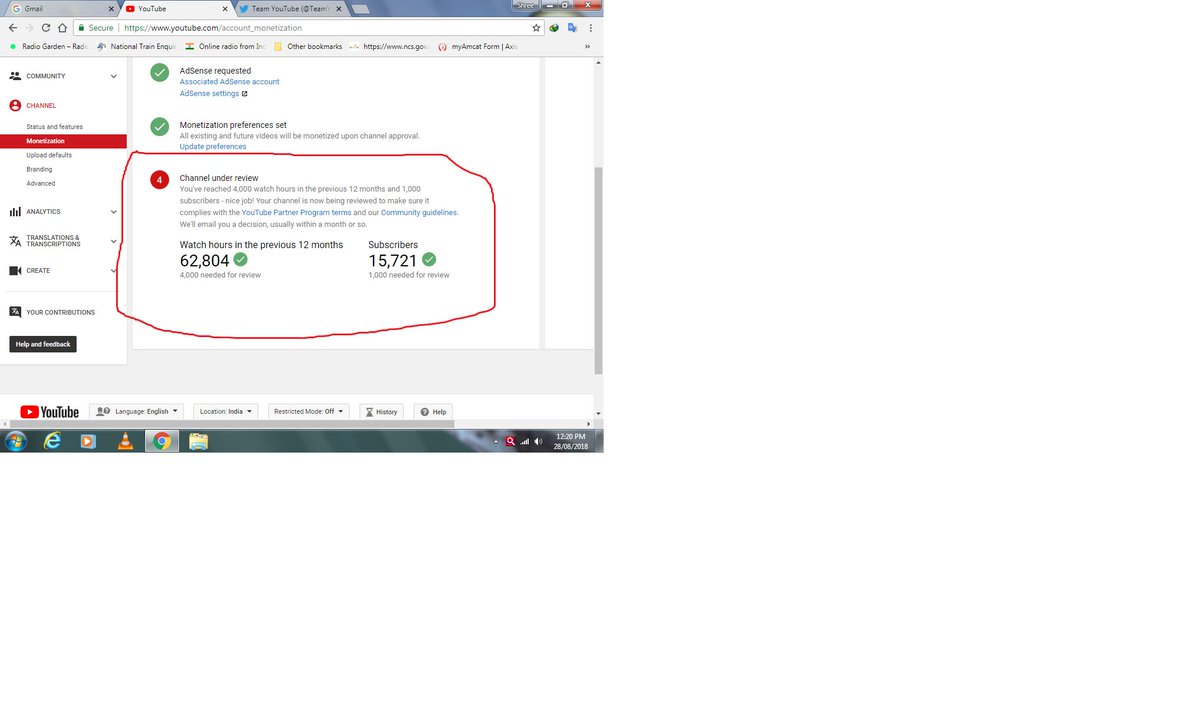The height and width of the screenshot is (706, 1200).
Task: Reload the page with the refresh icon
Action: pos(45,28)
